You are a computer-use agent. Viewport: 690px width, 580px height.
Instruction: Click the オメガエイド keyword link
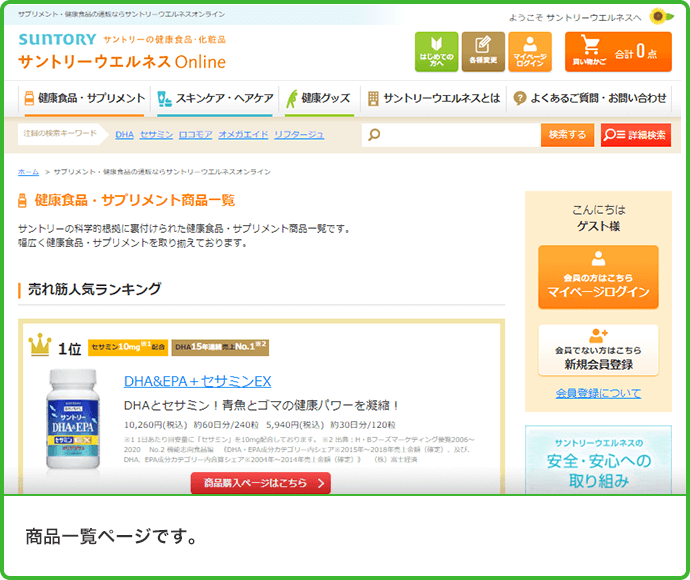pos(243,135)
